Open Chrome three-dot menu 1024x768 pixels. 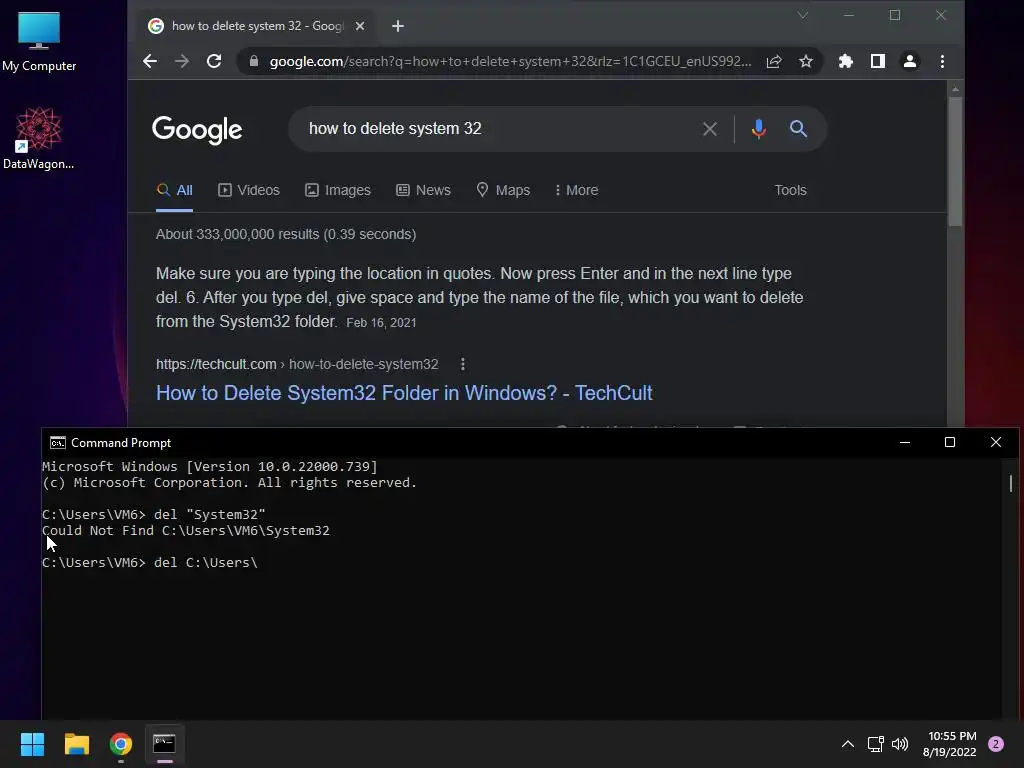942,61
